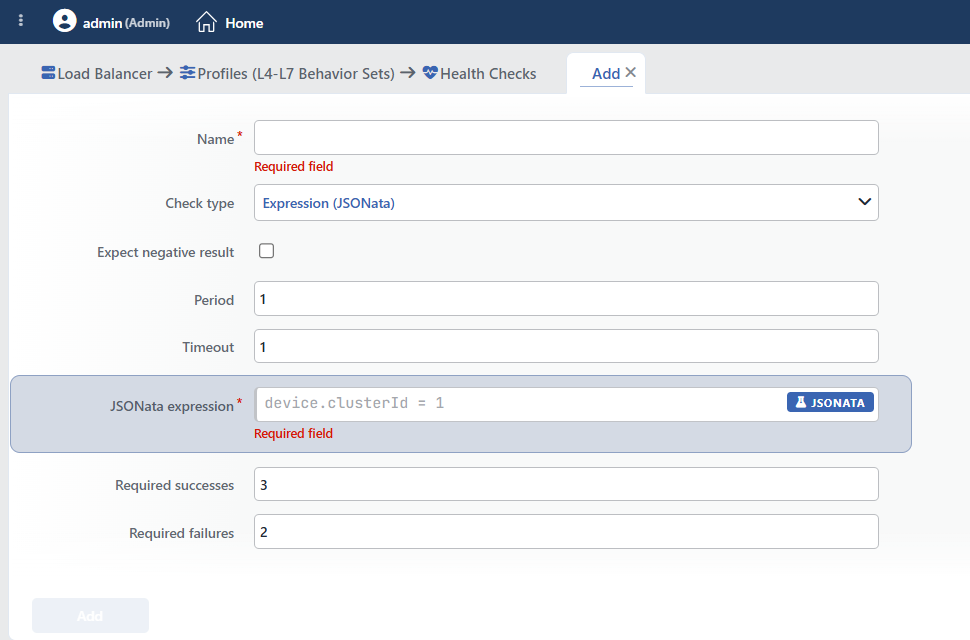Viewport: 970px width, 640px height.
Task: Go to Profiles (L4-L7 Behavior Sets) breadcrumb
Action: (x=296, y=74)
